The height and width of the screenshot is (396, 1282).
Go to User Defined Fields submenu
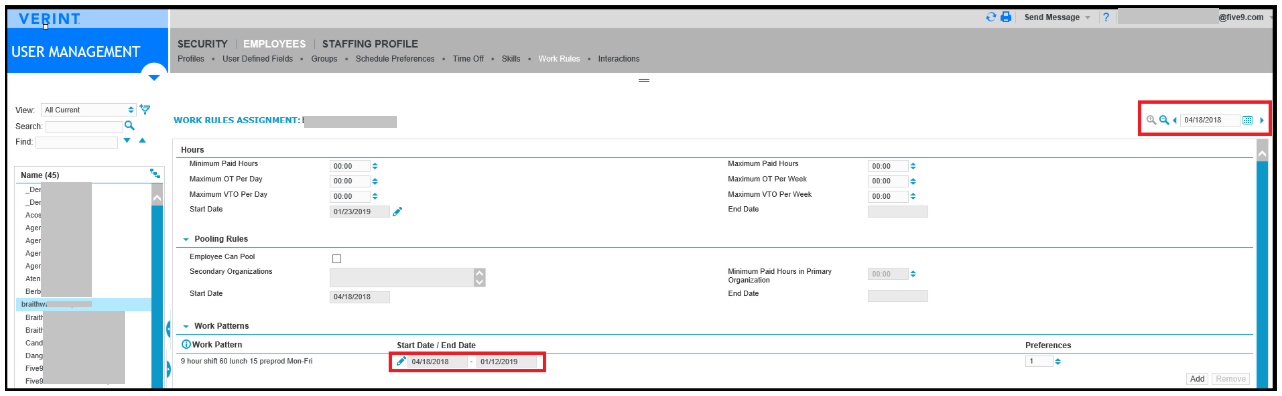[260, 59]
